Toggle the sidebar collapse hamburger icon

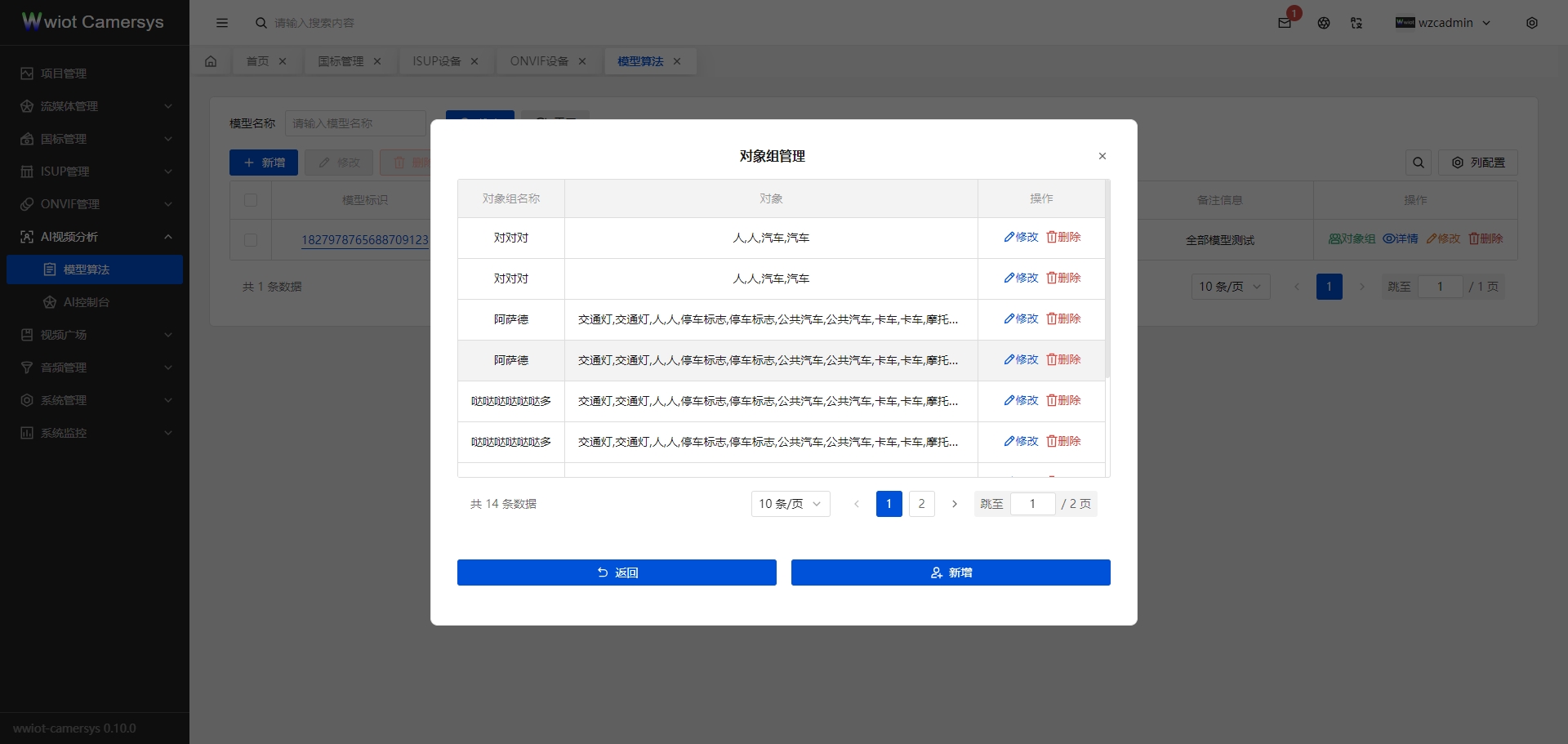coord(221,23)
